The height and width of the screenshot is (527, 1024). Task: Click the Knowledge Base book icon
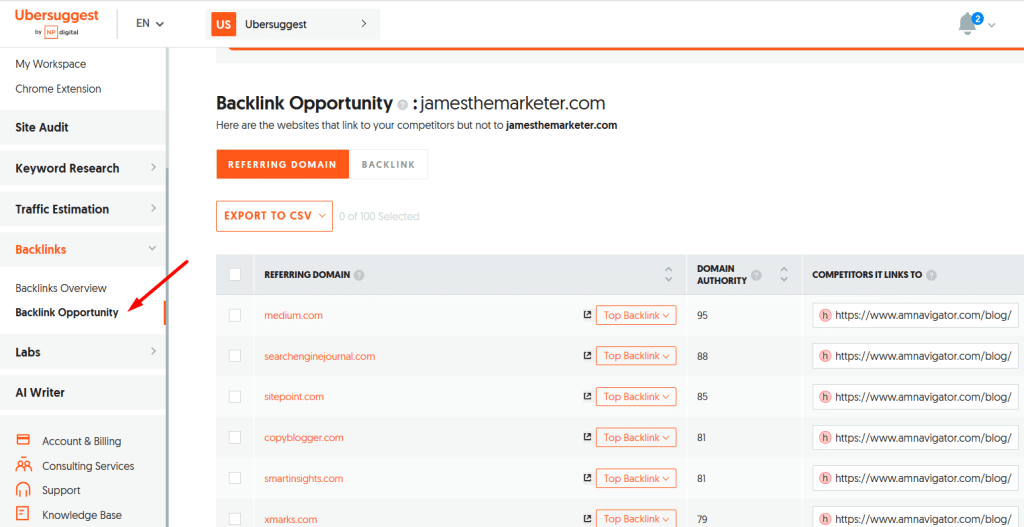[x=24, y=515]
